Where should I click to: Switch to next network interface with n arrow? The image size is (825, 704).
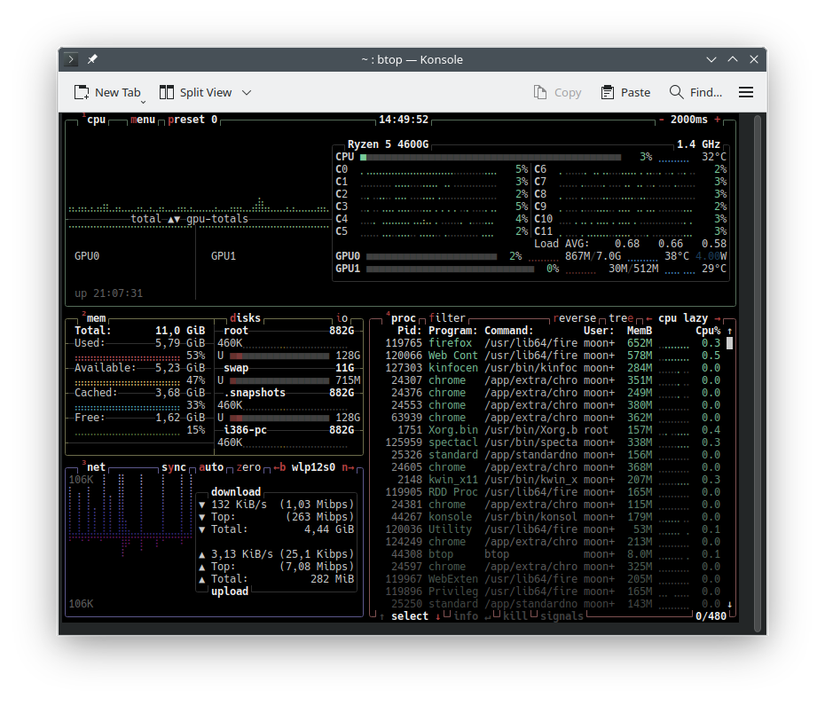pos(349,467)
